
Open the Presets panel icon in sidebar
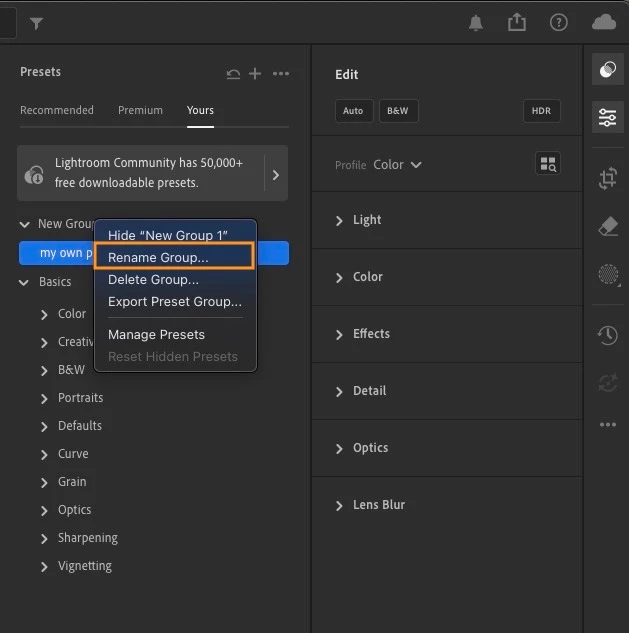pos(608,69)
